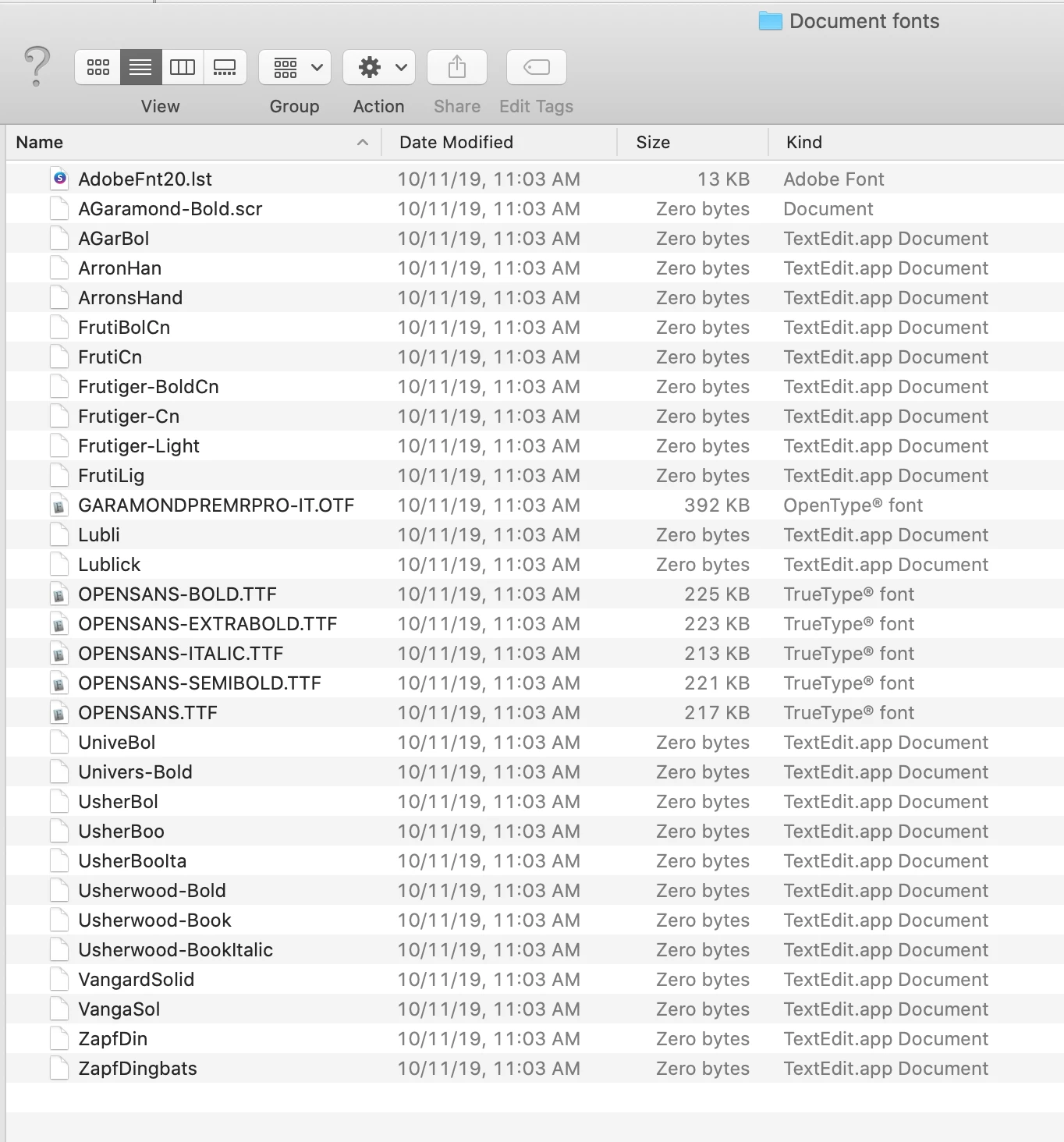Select the UniveBol file name
The image size is (1064, 1142).
click(x=117, y=742)
